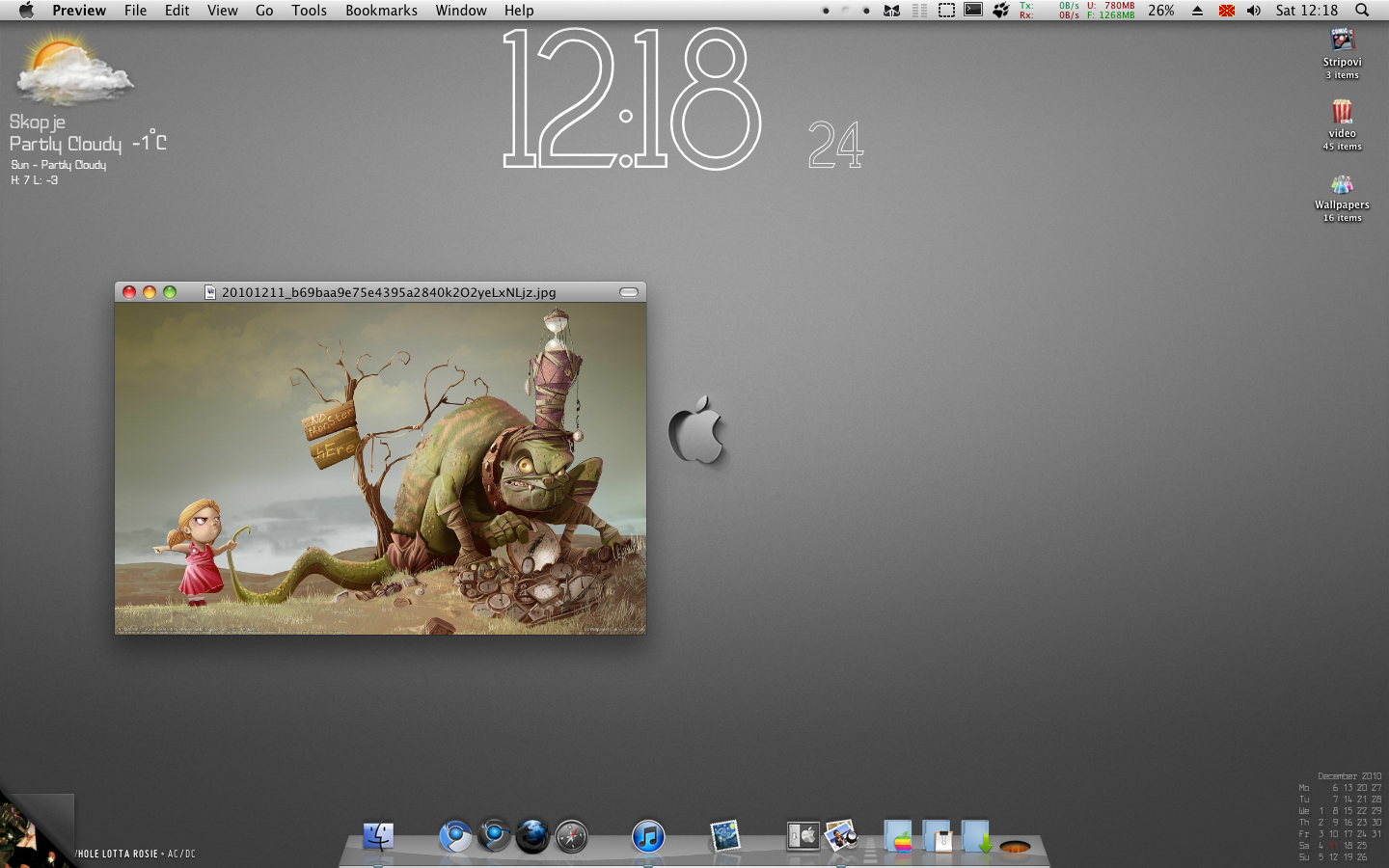
Task: Open the Preview application menu
Action: [79, 11]
